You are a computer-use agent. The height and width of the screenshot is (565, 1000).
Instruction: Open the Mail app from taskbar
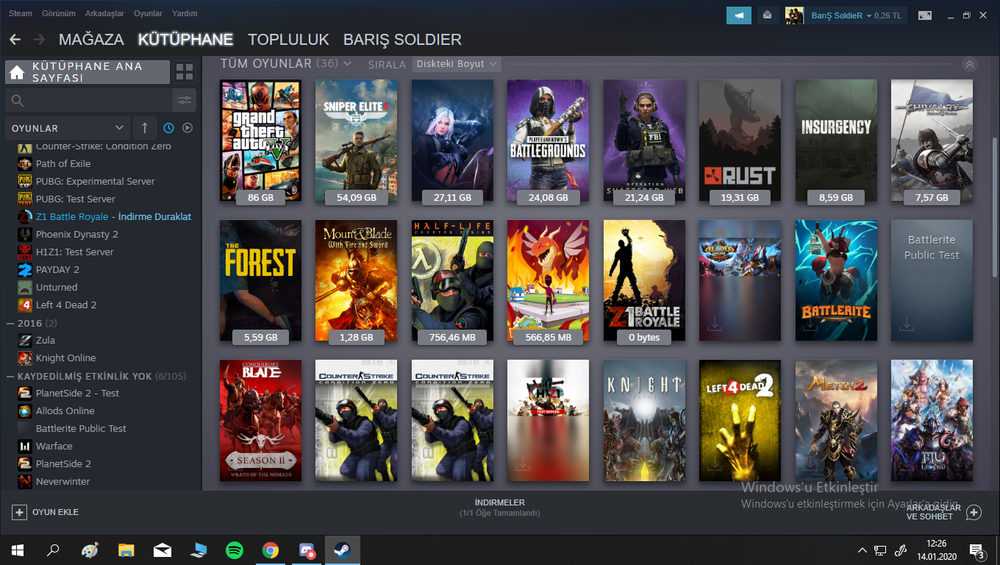[x=163, y=550]
